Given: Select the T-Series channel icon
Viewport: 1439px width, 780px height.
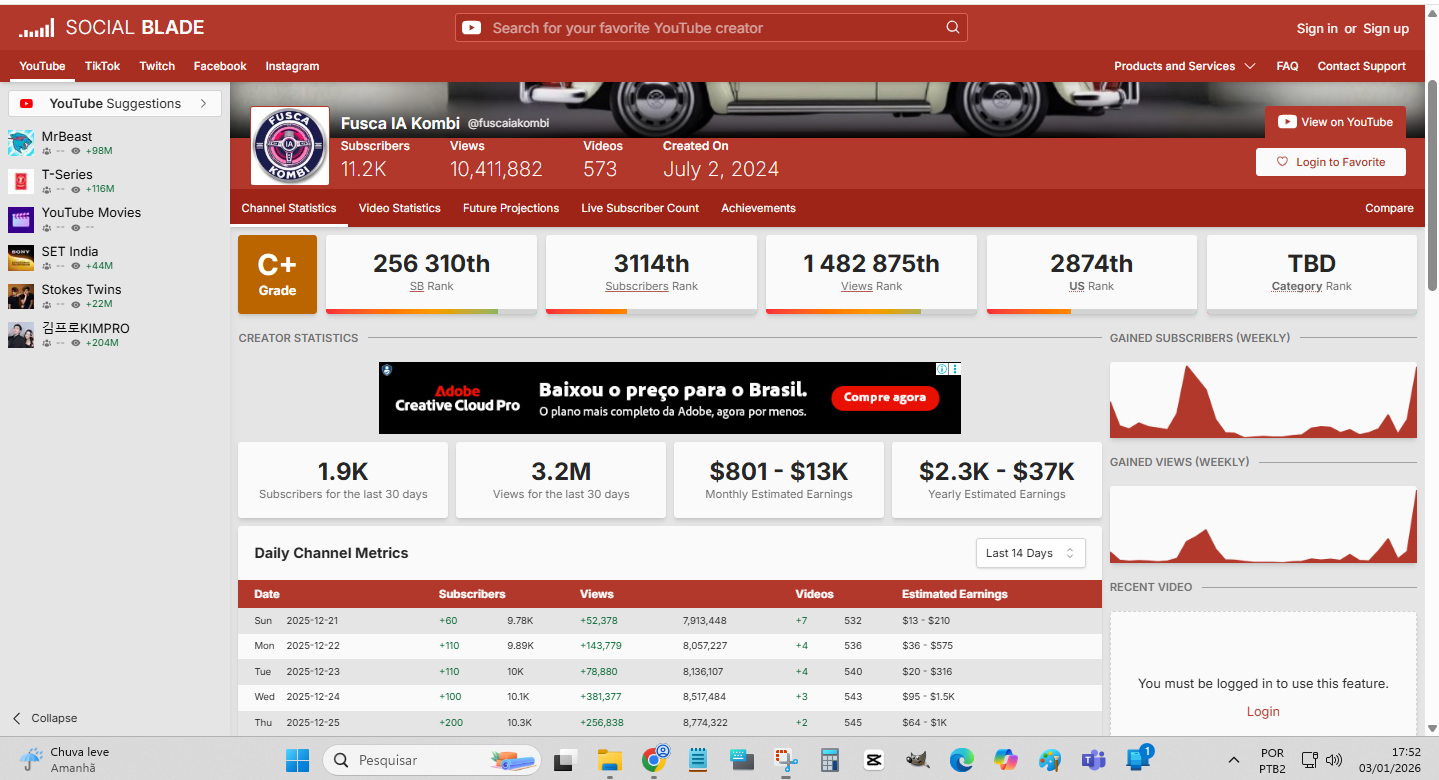Looking at the screenshot, I should [21, 181].
